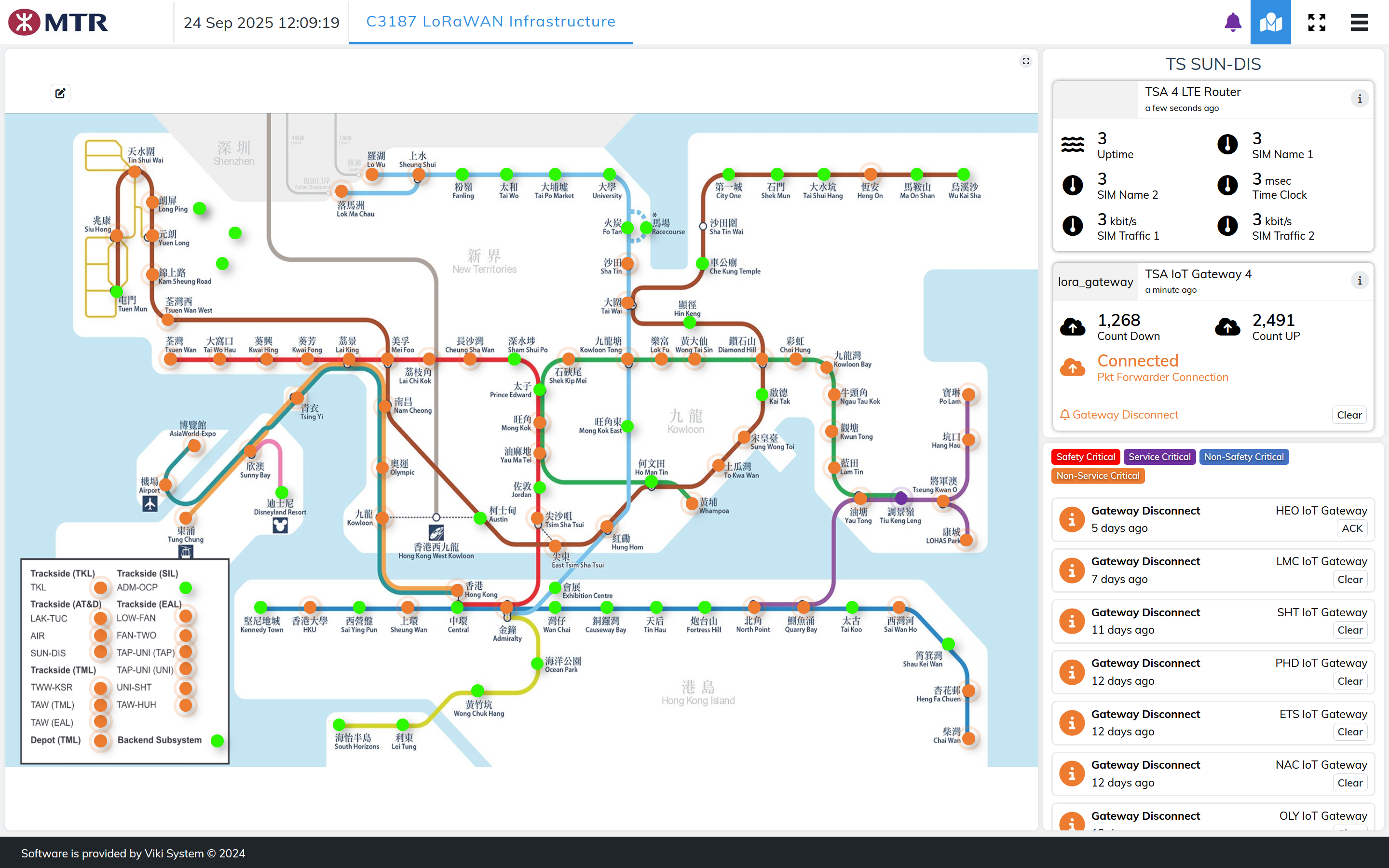Click Disneyland Resort Mickey icon
Image resolution: width=1389 pixels, height=868 pixels.
point(280,525)
